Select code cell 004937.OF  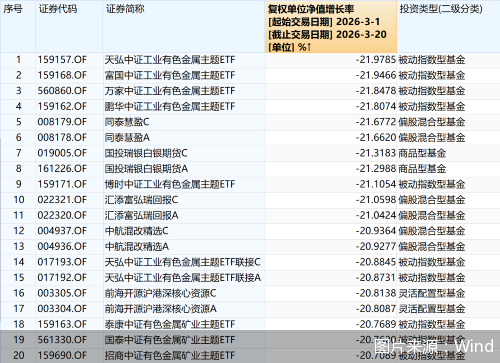62,231
